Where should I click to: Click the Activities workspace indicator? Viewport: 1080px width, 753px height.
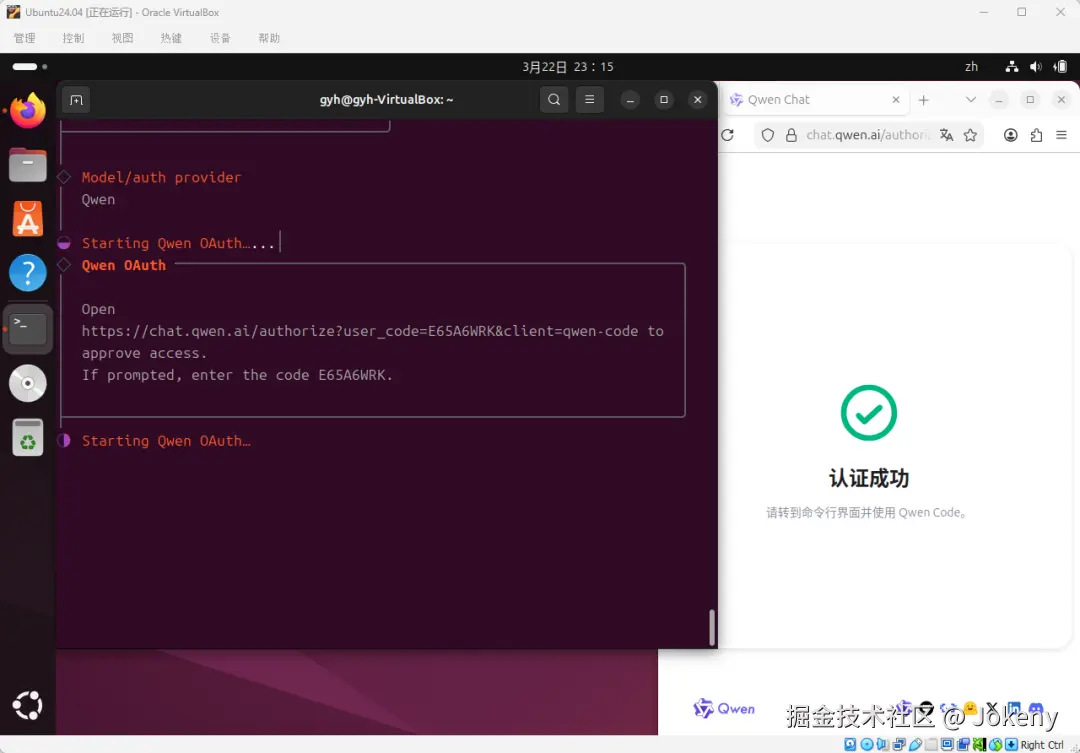pos(30,67)
